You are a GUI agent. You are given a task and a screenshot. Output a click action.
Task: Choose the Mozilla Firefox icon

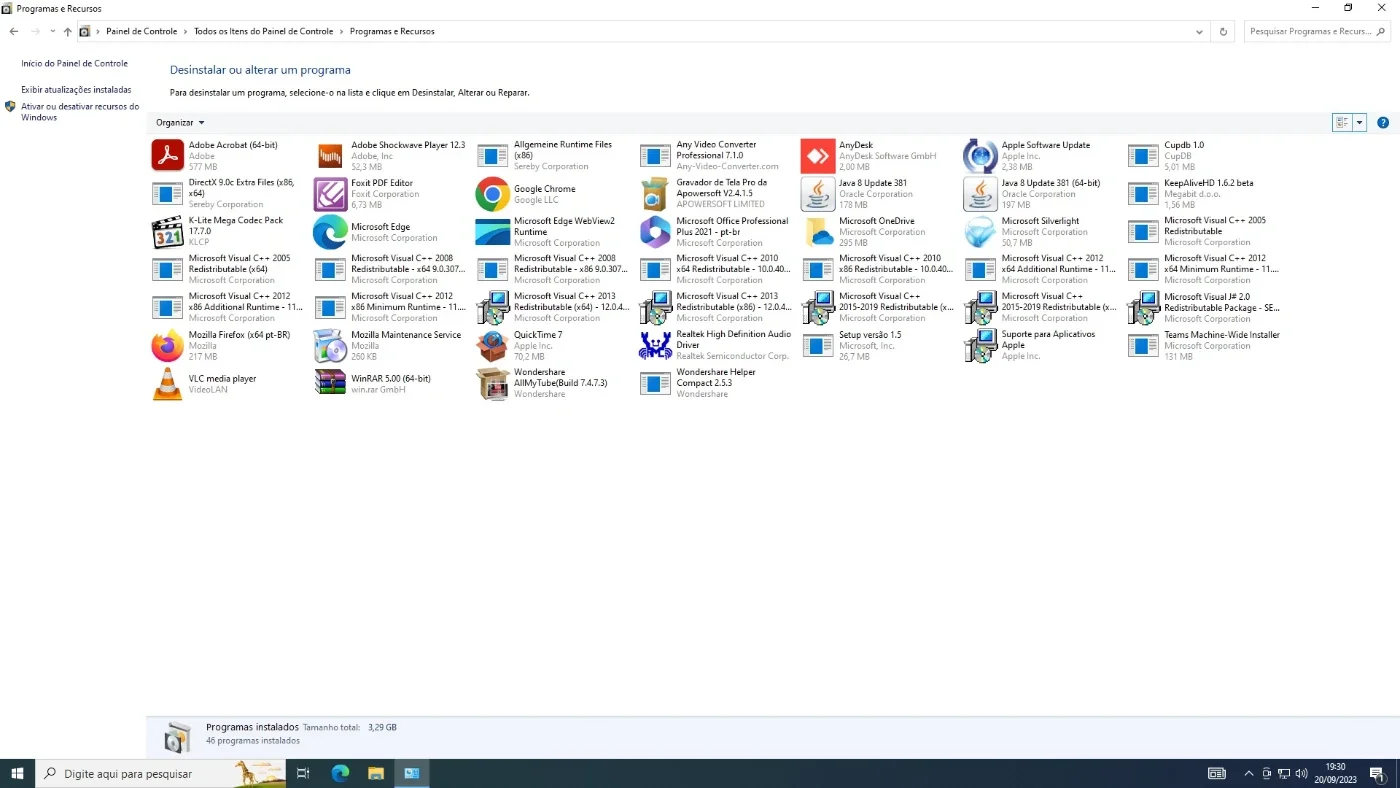[168, 346]
